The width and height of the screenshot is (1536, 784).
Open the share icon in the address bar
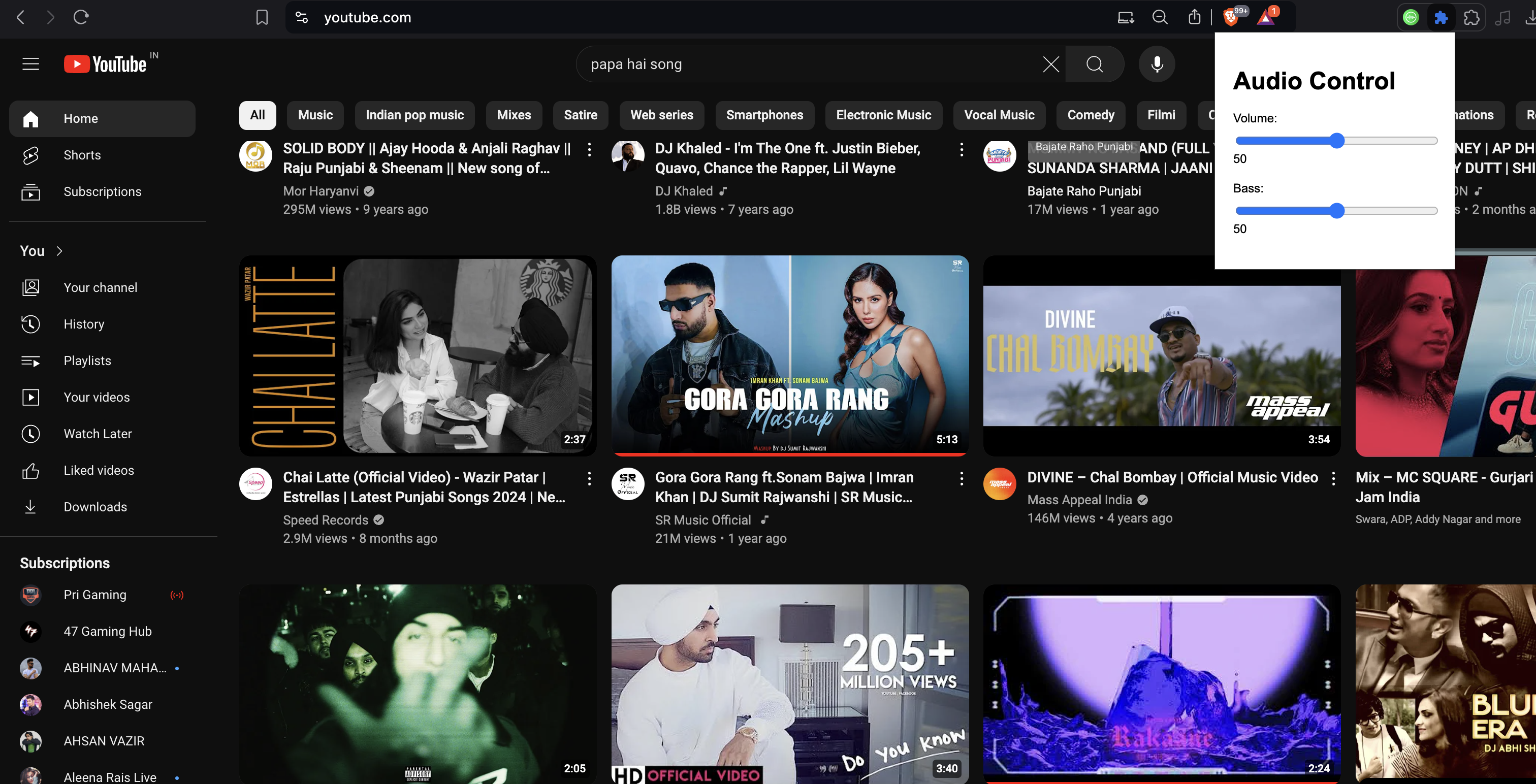pos(1194,17)
